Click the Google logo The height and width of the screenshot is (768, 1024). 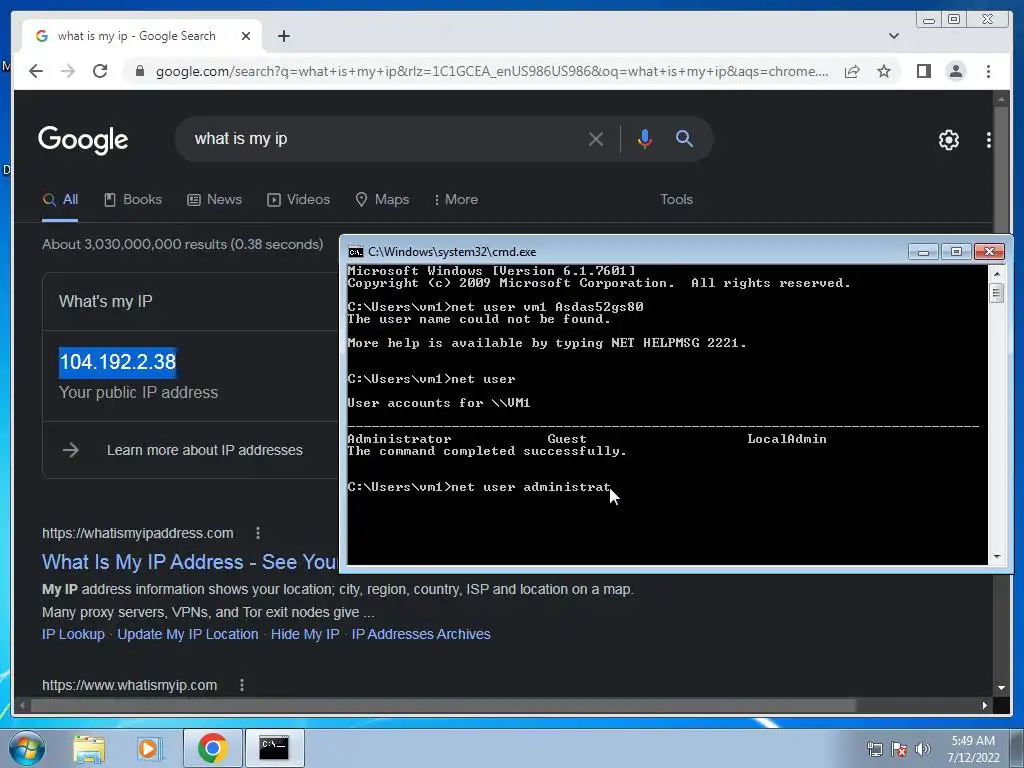[83, 139]
